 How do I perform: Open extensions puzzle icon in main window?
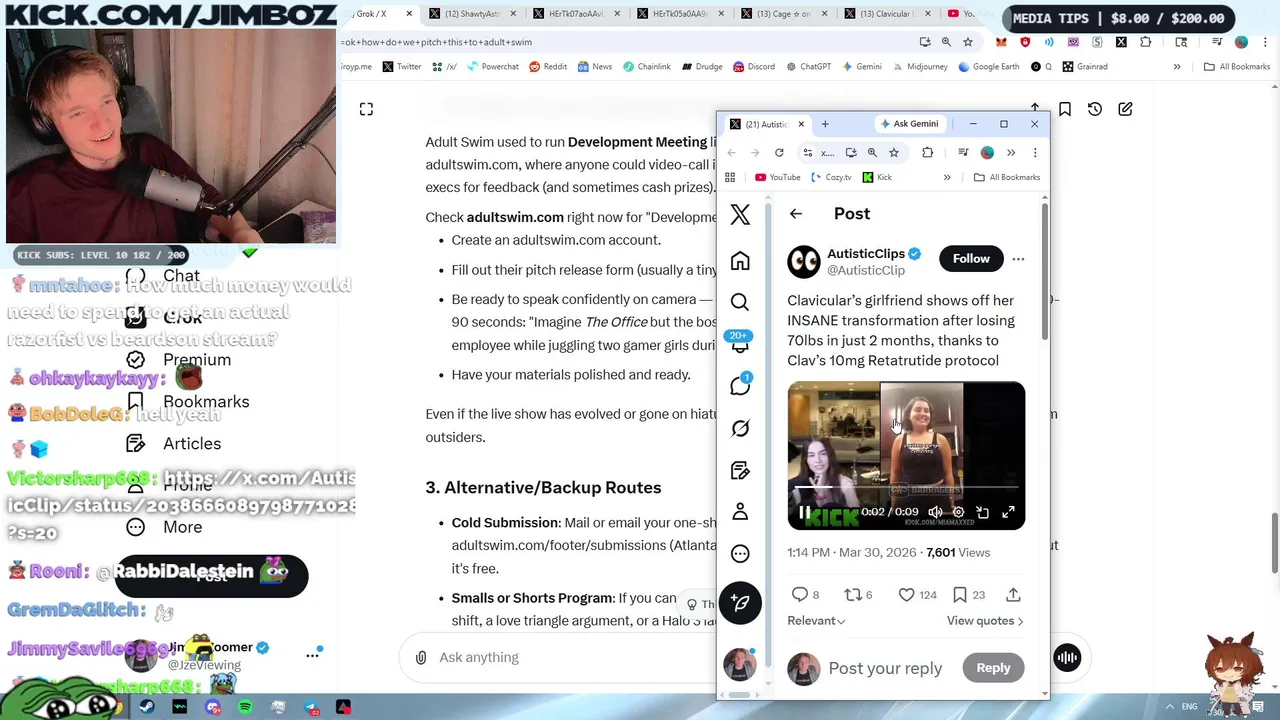[1146, 42]
